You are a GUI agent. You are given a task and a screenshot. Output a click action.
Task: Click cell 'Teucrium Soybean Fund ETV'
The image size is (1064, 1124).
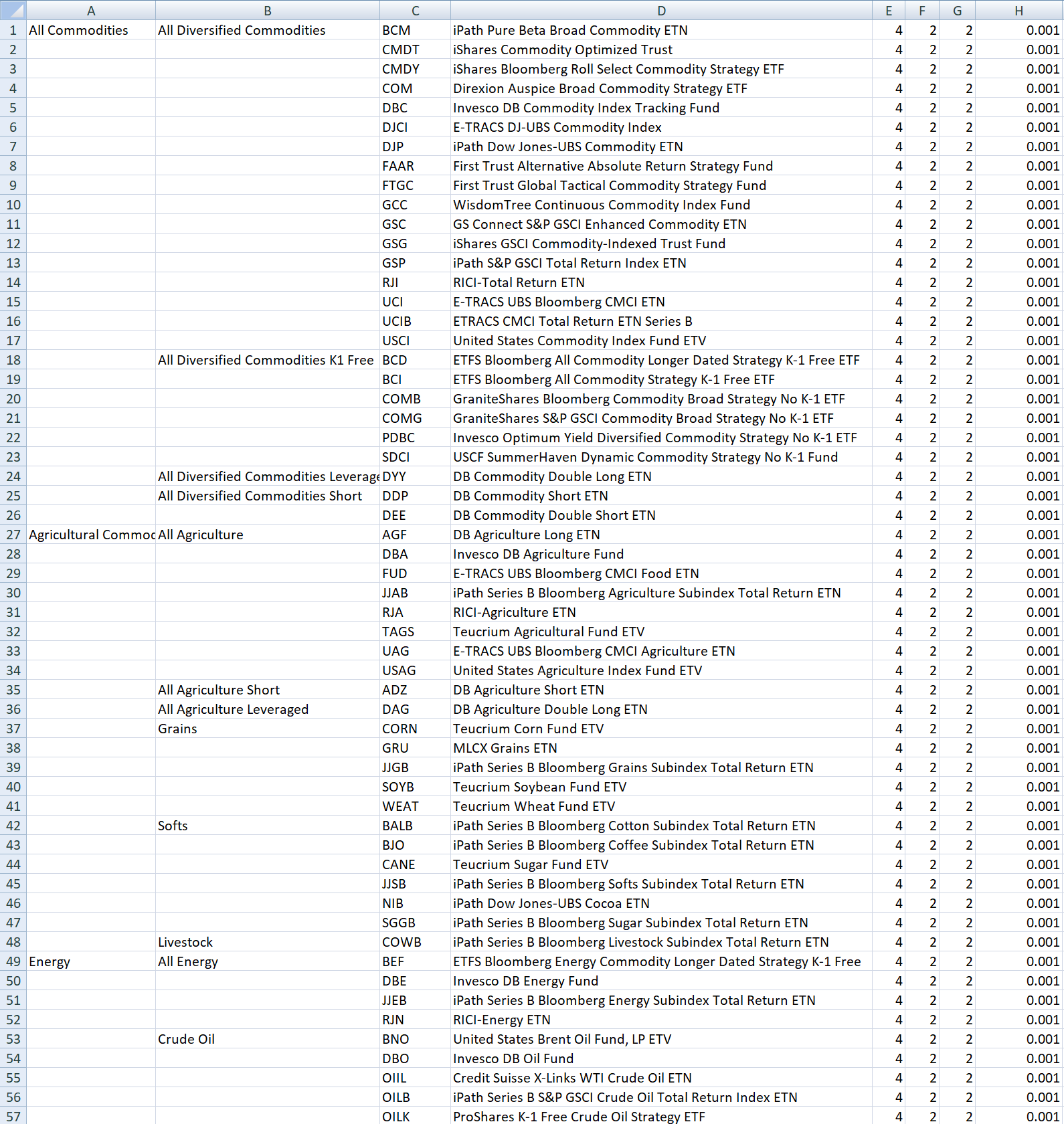(x=661, y=787)
